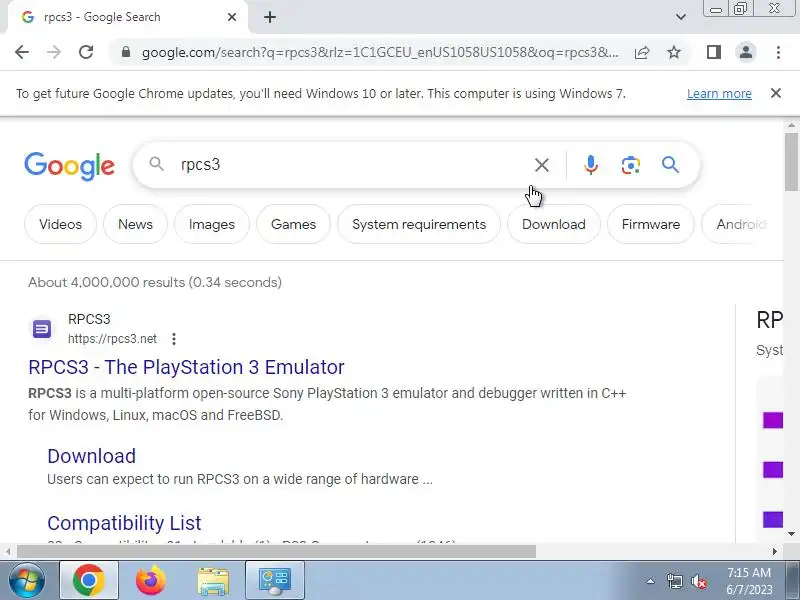The height and width of the screenshot is (600, 800).
Task: Click the browser forward arrow
Action: point(54,52)
